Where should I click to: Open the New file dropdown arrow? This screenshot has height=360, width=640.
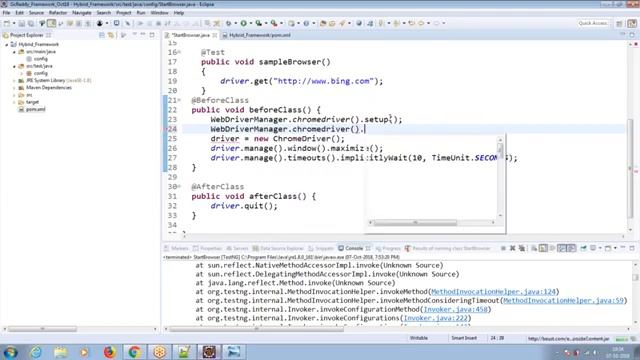pos(13,23)
